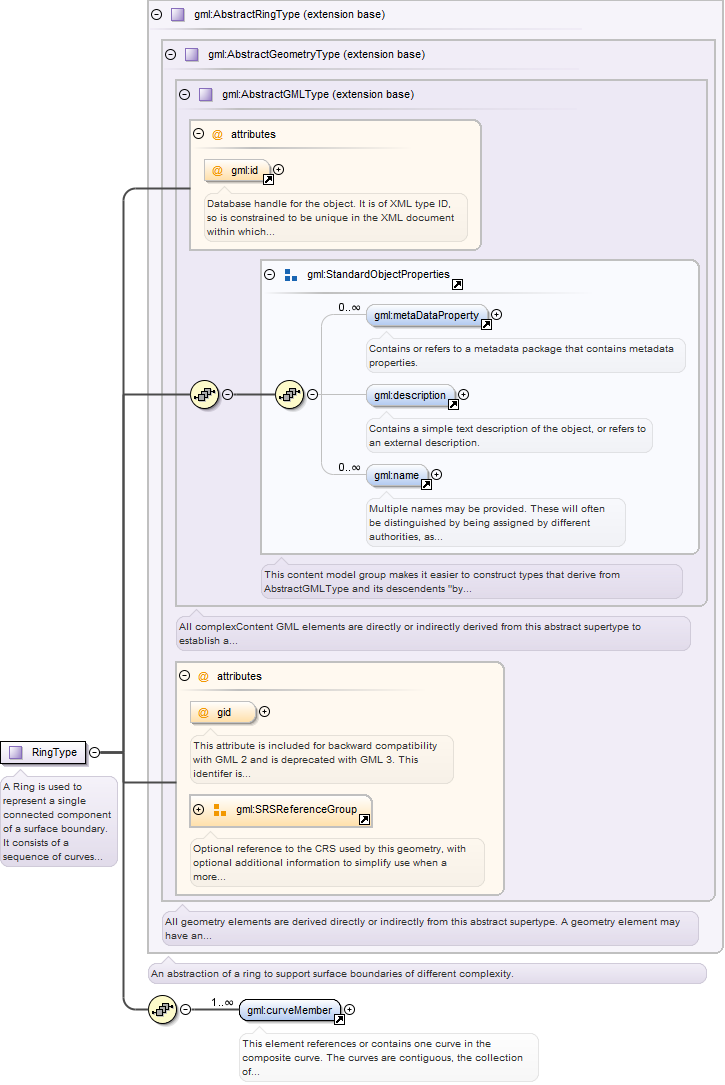Screen dimensions: 725x1085
Task: Follow the reference arrow on gml:id
Action: [x=268, y=179]
